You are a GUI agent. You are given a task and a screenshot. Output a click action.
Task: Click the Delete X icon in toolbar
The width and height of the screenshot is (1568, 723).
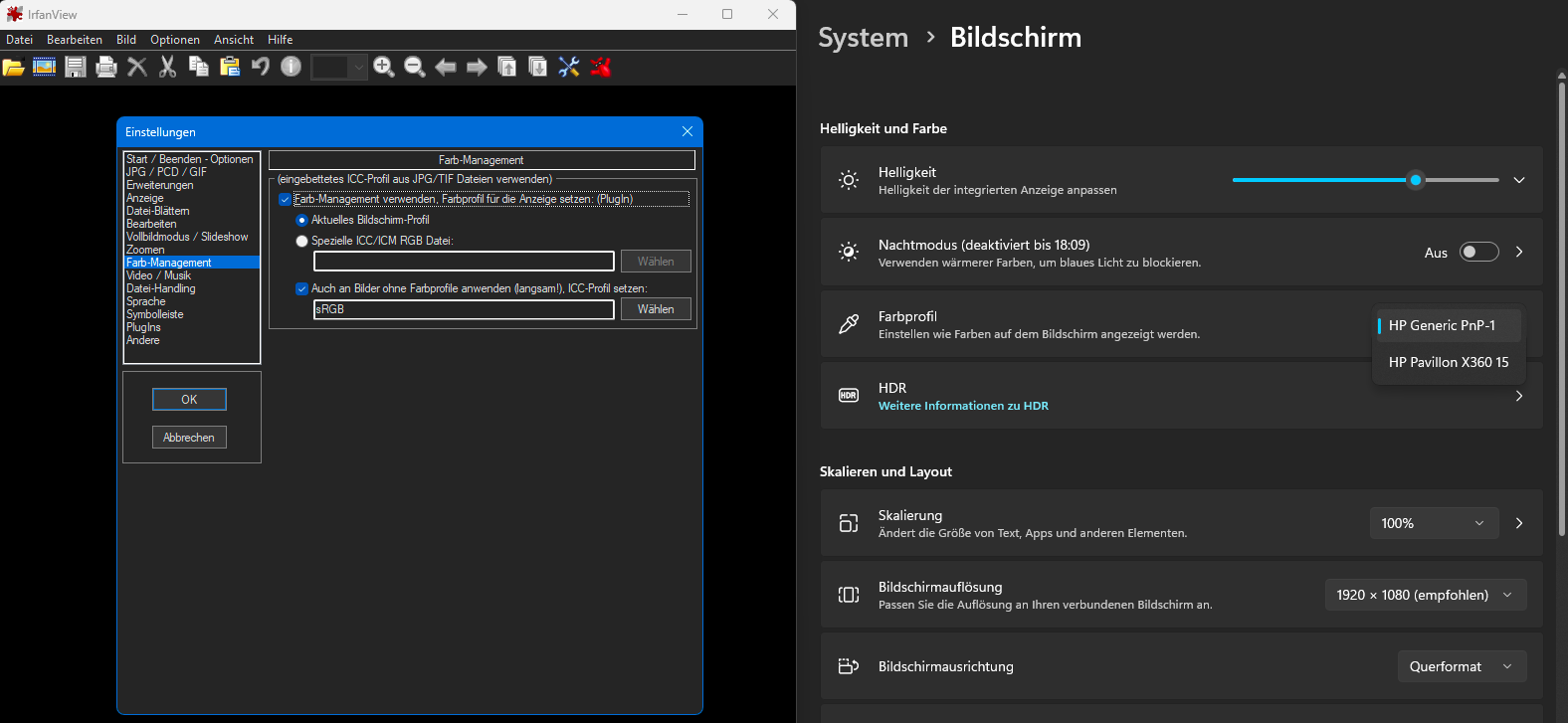click(137, 67)
